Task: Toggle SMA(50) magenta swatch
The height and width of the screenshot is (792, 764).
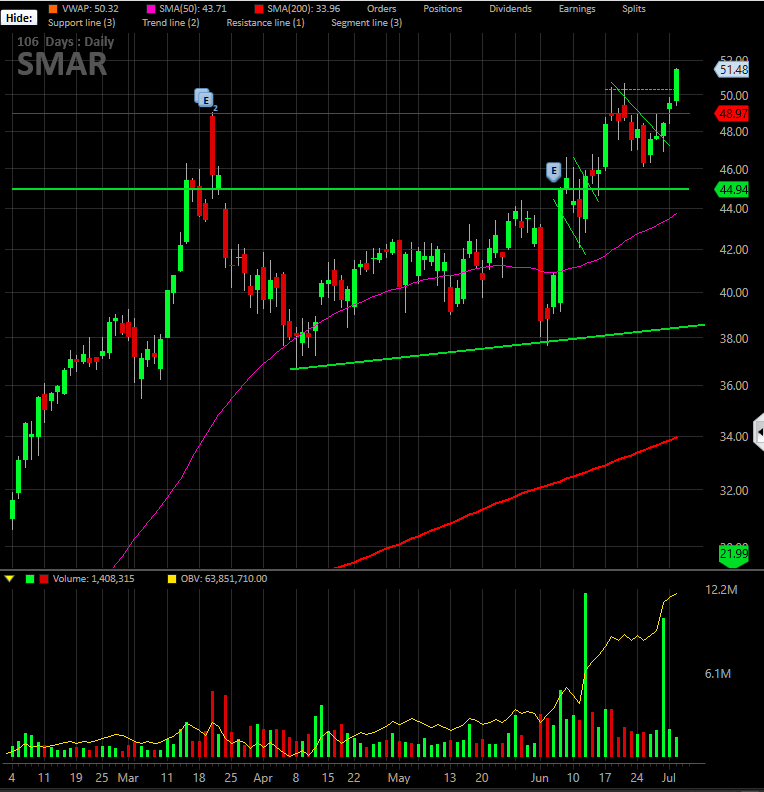Action: click(150, 9)
